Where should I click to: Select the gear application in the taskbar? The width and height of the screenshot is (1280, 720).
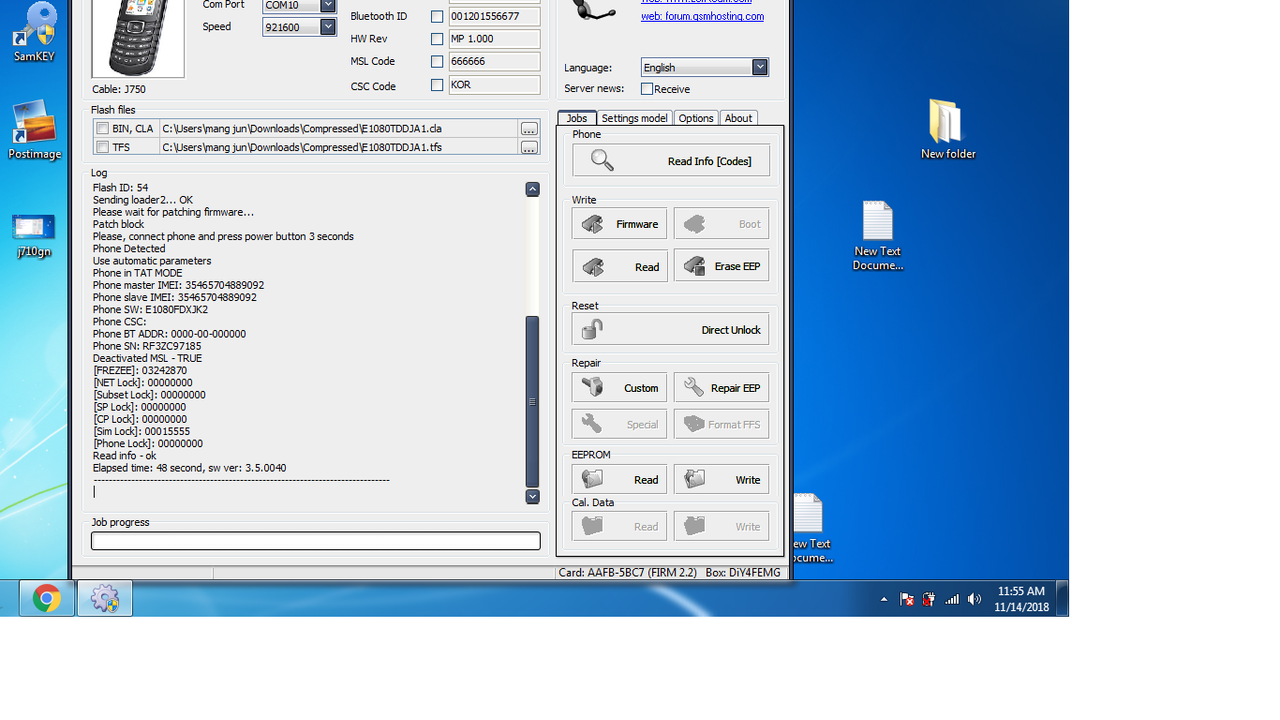click(104, 598)
